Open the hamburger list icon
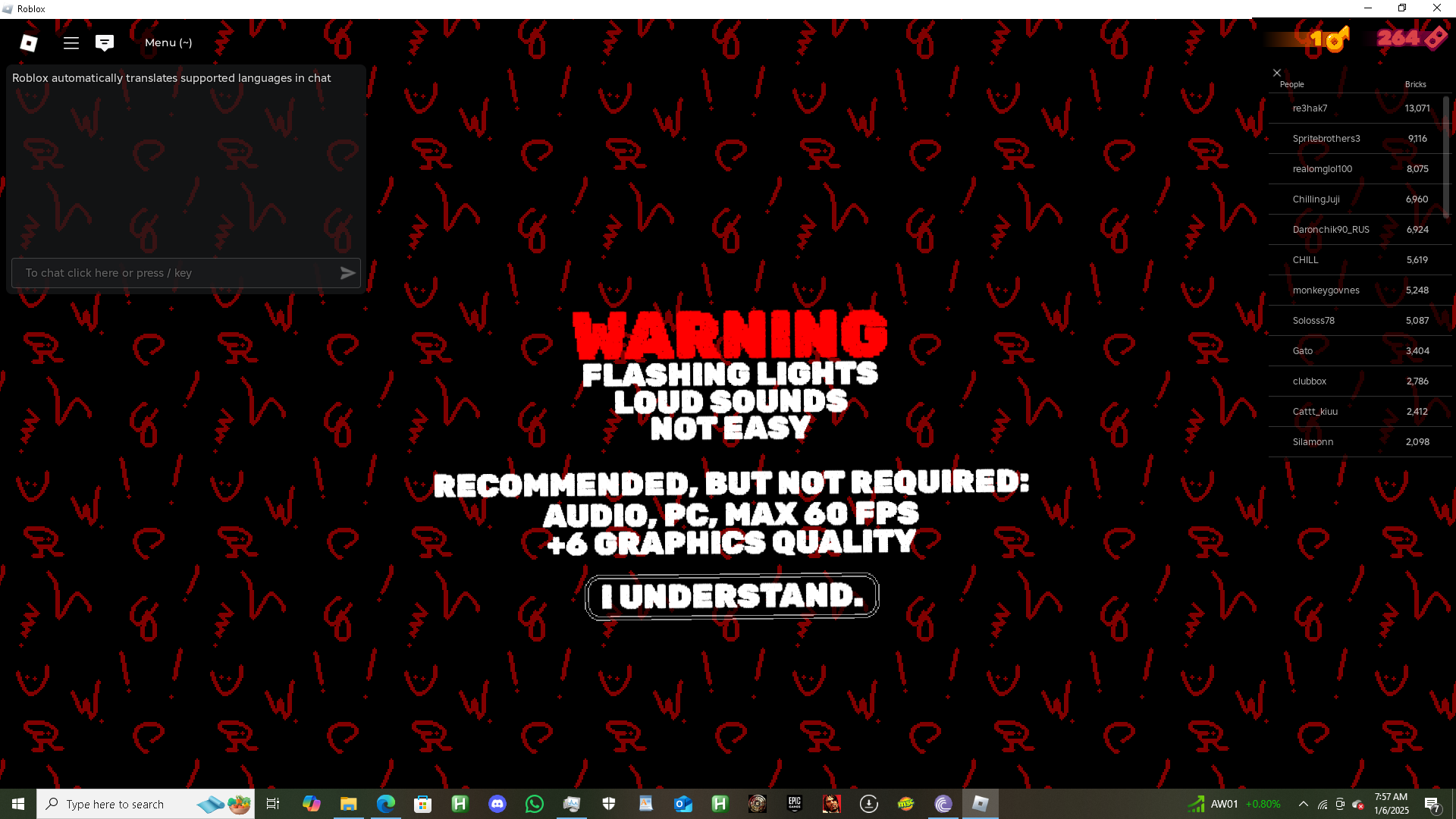This screenshot has width=1456, height=819. click(71, 43)
